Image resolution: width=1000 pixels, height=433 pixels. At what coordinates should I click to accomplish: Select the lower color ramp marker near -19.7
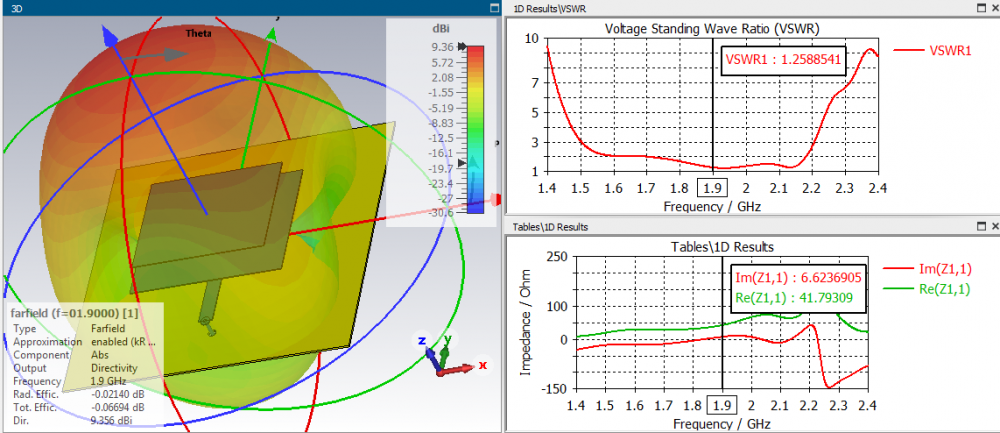click(x=463, y=163)
